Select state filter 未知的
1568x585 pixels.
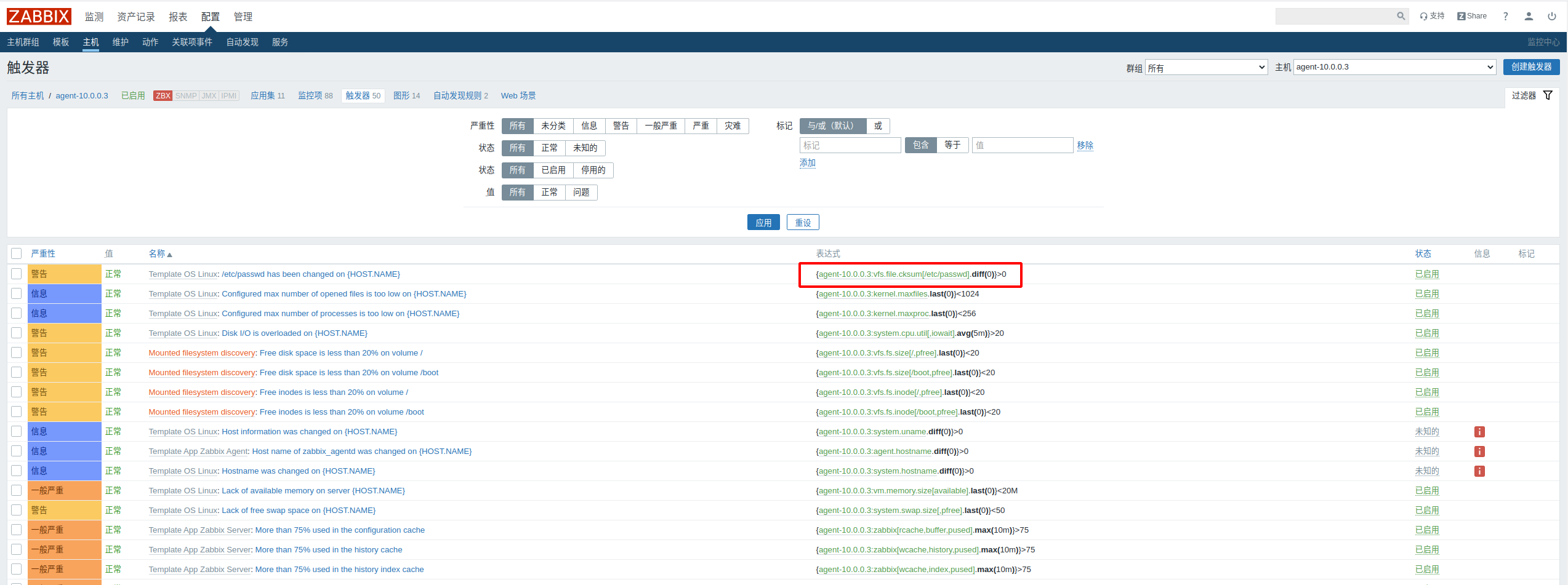pos(585,148)
